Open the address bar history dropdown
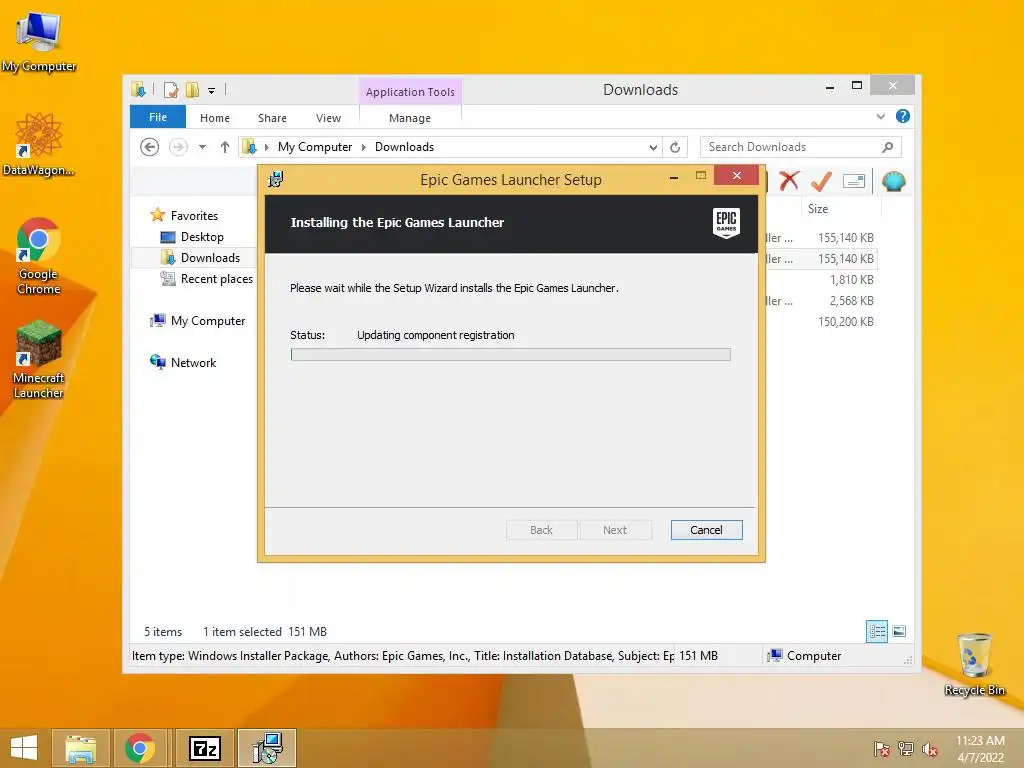The height and width of the screenshot is (768, 1024). (x=653, y=148)
